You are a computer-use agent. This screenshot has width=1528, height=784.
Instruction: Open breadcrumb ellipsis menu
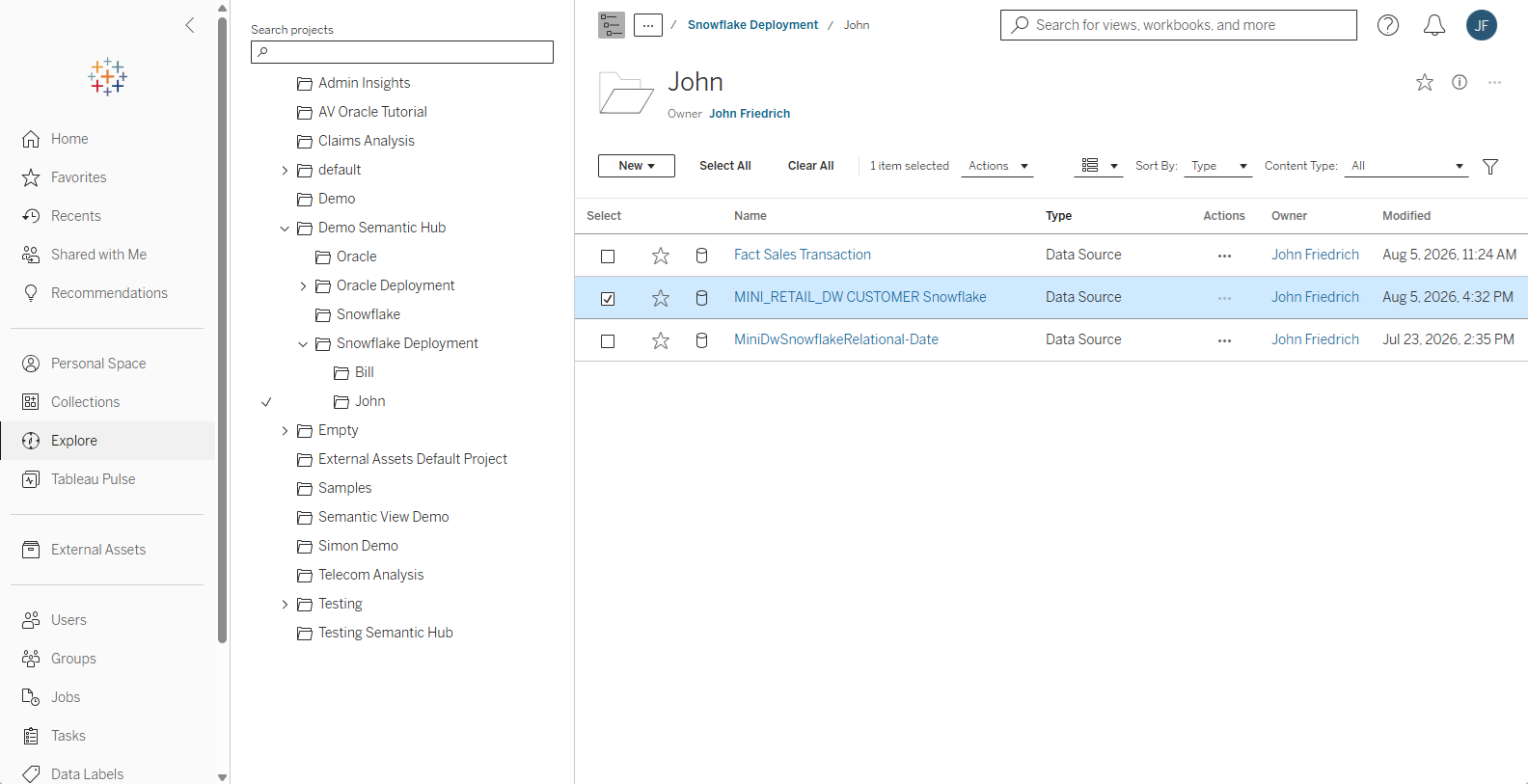point(648,25)
